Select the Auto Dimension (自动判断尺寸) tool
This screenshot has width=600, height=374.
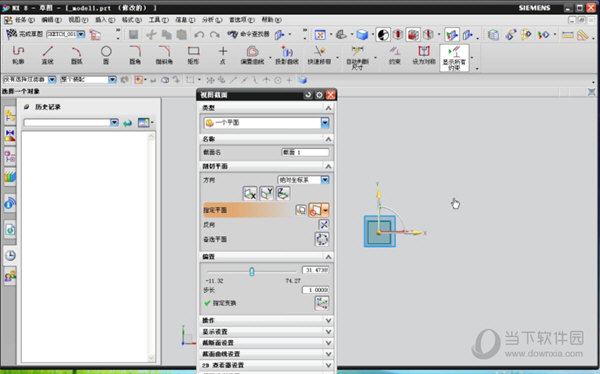click(x=357, y=57)
